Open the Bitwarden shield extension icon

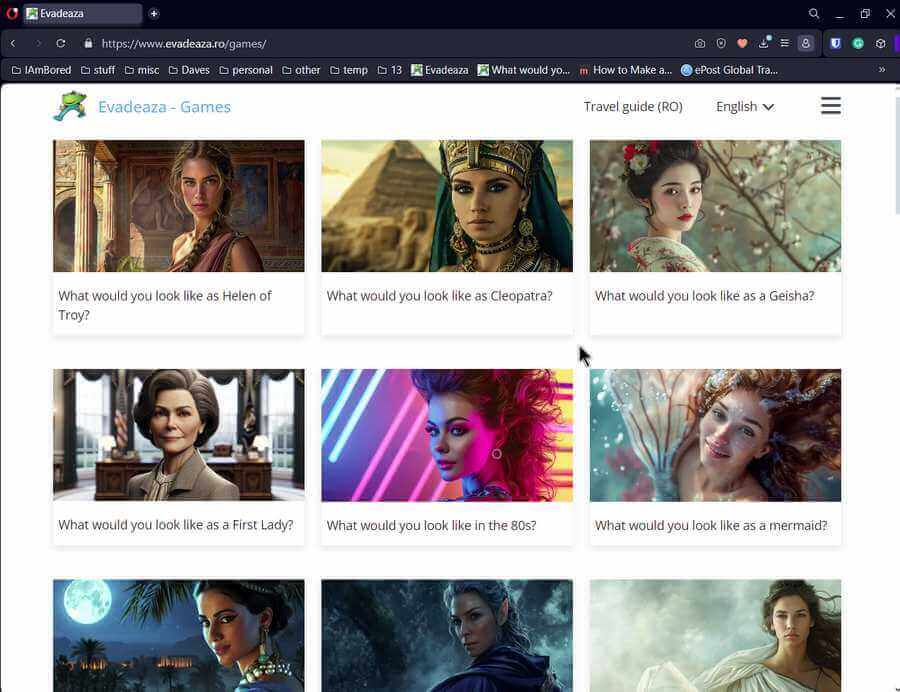(x=836, y=44)
